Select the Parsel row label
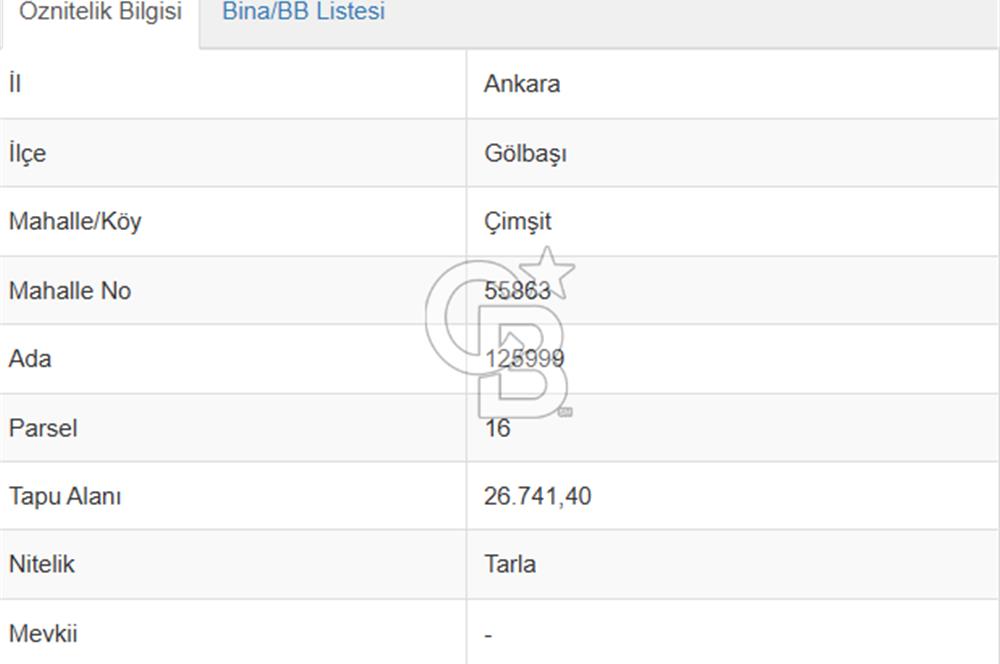The height and width of the screenshot is (664, 1000). 43,428
